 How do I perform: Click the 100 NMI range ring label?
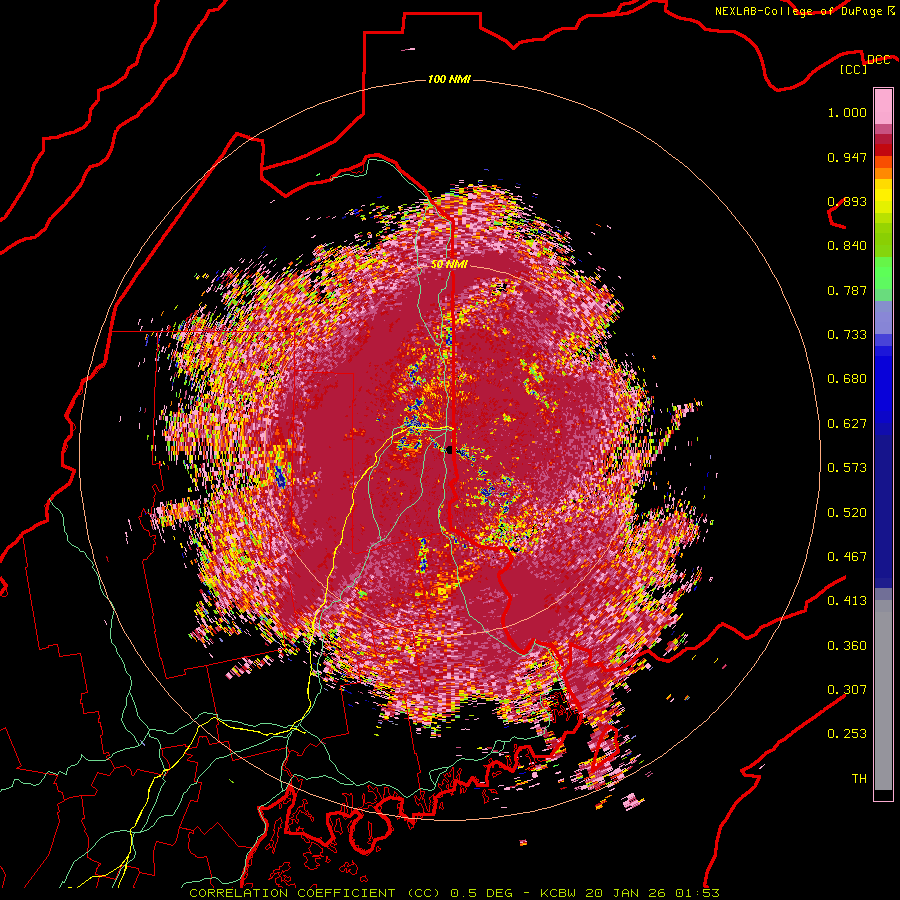tap(449, 79)
